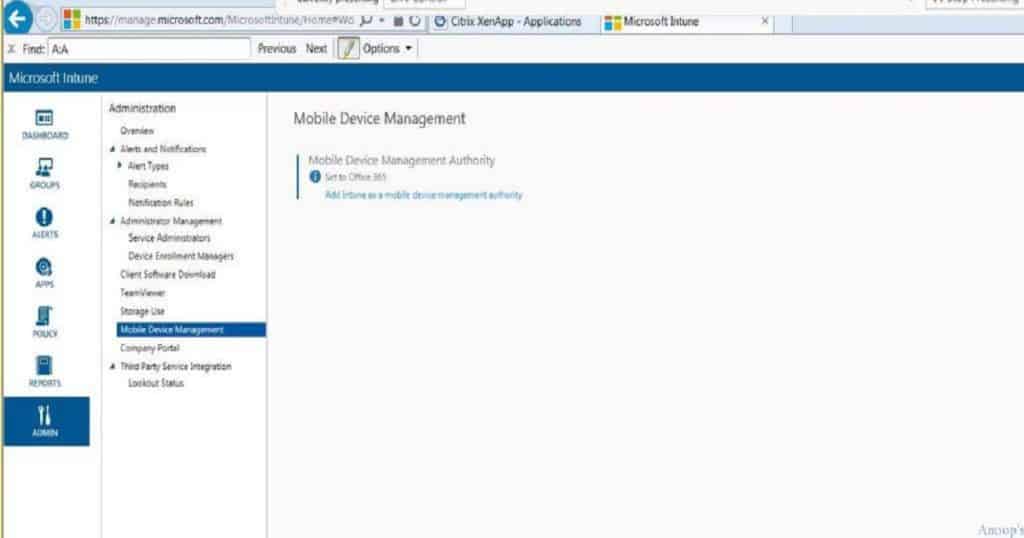Select Third Party Service Integration item
Image resolution: width=1024 pixels, height=538 pixels.
coord(176,366)
